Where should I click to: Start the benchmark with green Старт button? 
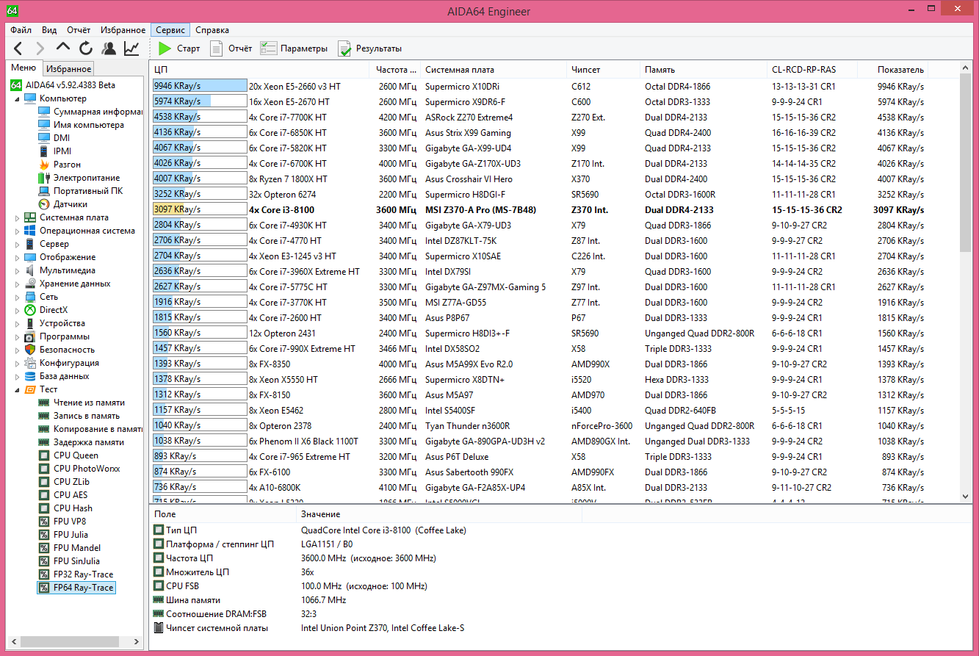[x=179, y=48]
